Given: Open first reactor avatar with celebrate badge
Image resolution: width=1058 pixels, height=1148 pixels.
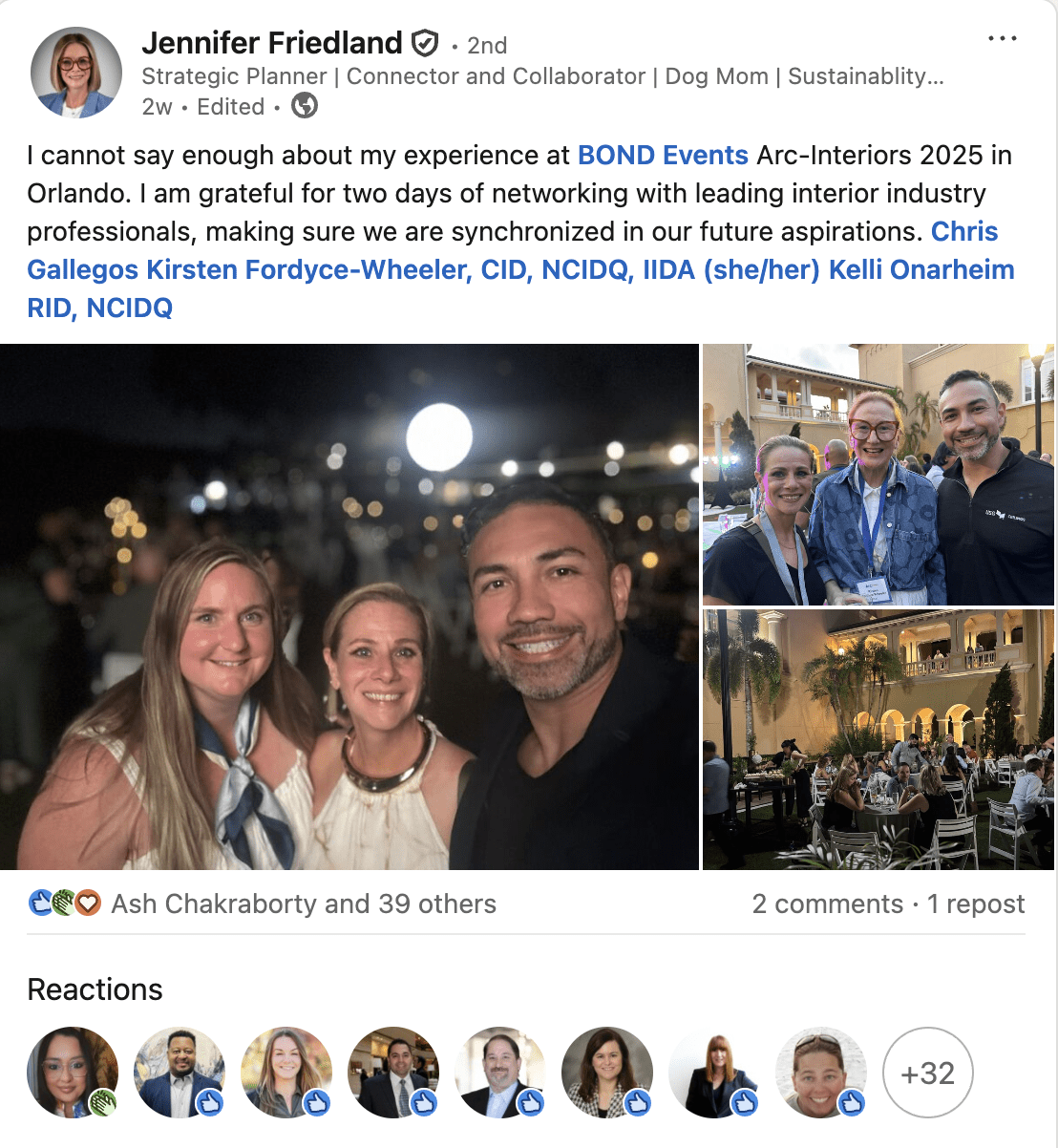Looking at the screenshot, I should pyautogui.click(x=73, y=1073).
